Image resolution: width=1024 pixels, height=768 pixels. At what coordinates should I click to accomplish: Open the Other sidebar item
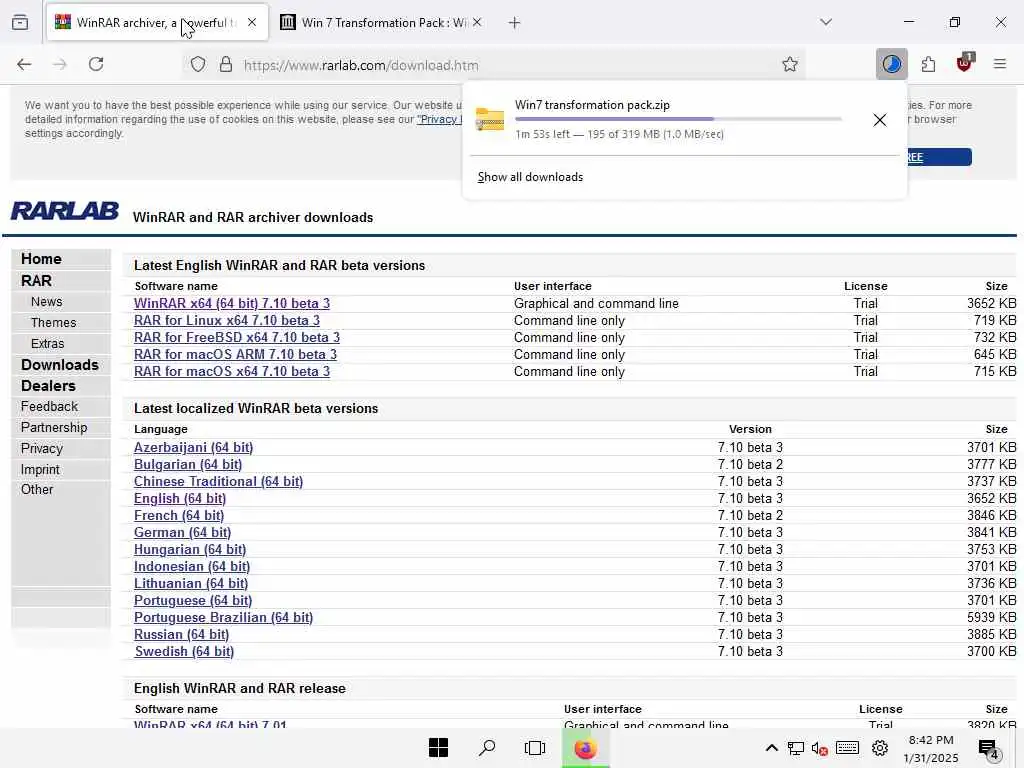(x=37, y=489)
